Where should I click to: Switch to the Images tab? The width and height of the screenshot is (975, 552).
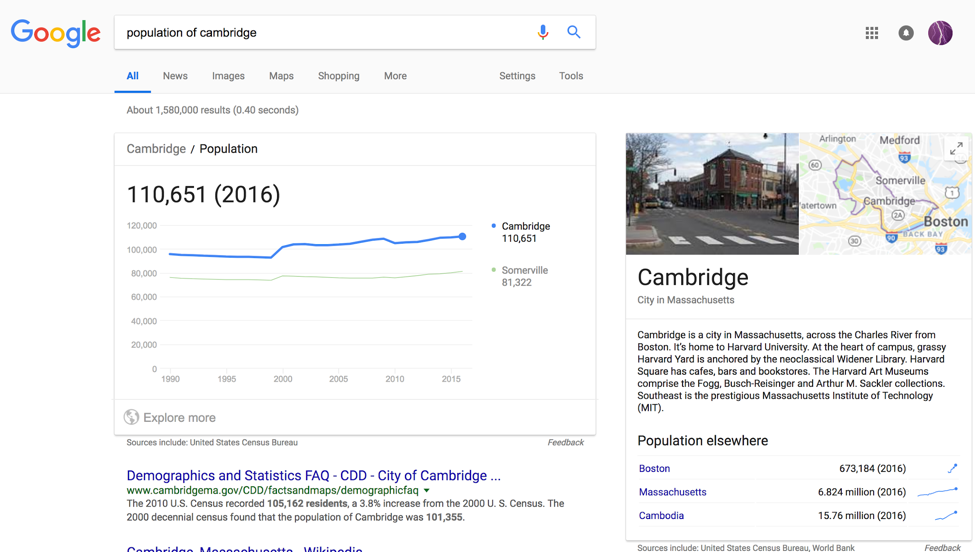[228, 76]
